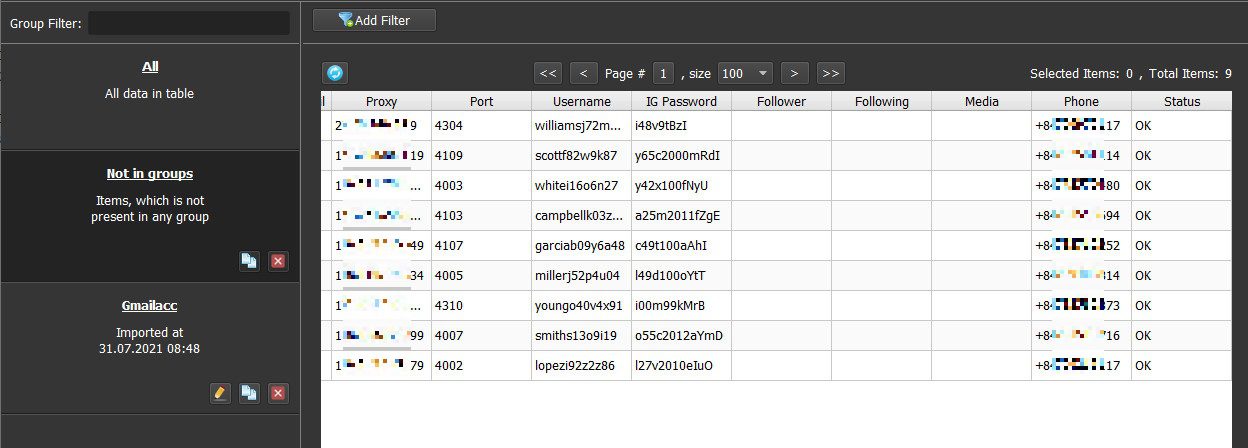Screen dimensions: 1248x448
Task: Select the Gmailacc group
Action: pos(150,306)
